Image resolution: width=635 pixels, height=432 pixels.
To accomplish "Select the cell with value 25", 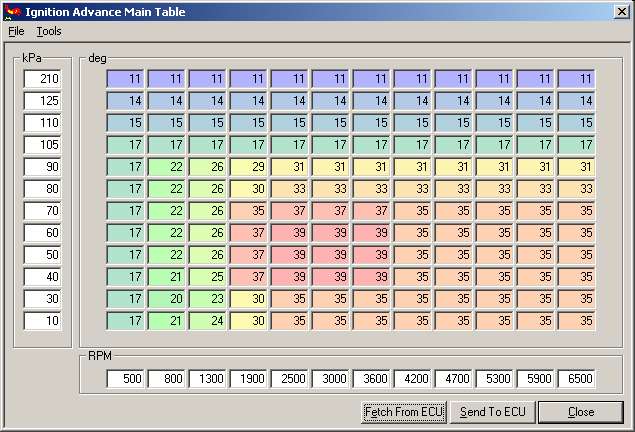I will (208, 276).
